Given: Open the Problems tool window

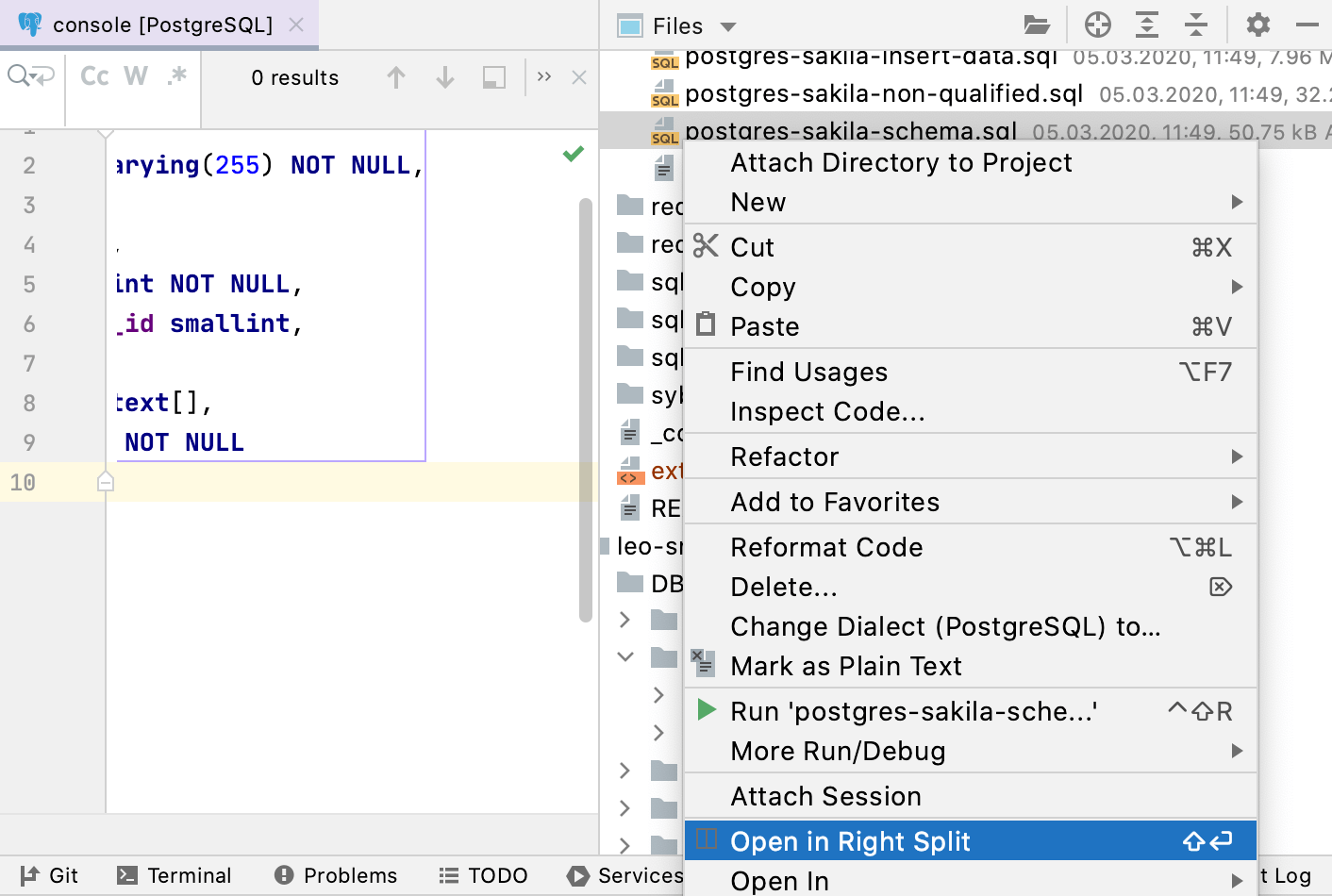Looking at the screenshot, I should click(x=336, y=875).
